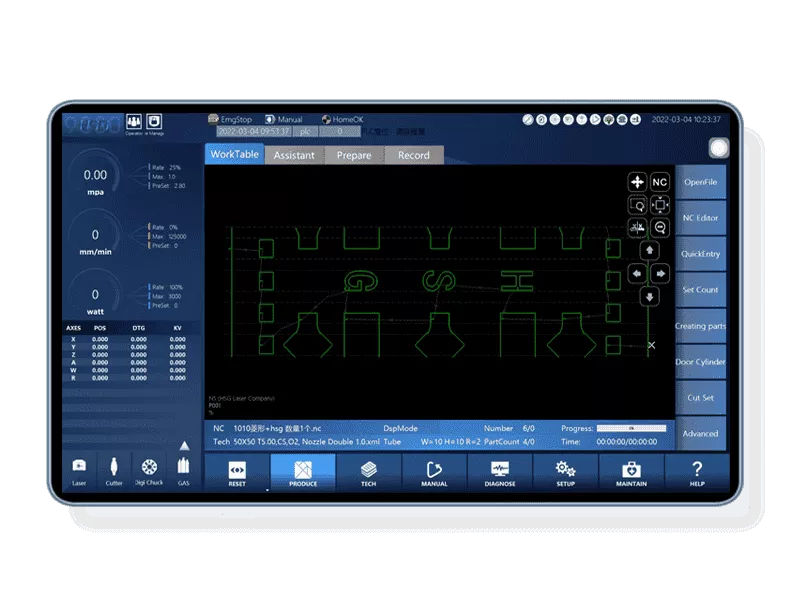The image size is (801, 598).
Task: Click the Progress bar
Action: (x=631, y=428)
